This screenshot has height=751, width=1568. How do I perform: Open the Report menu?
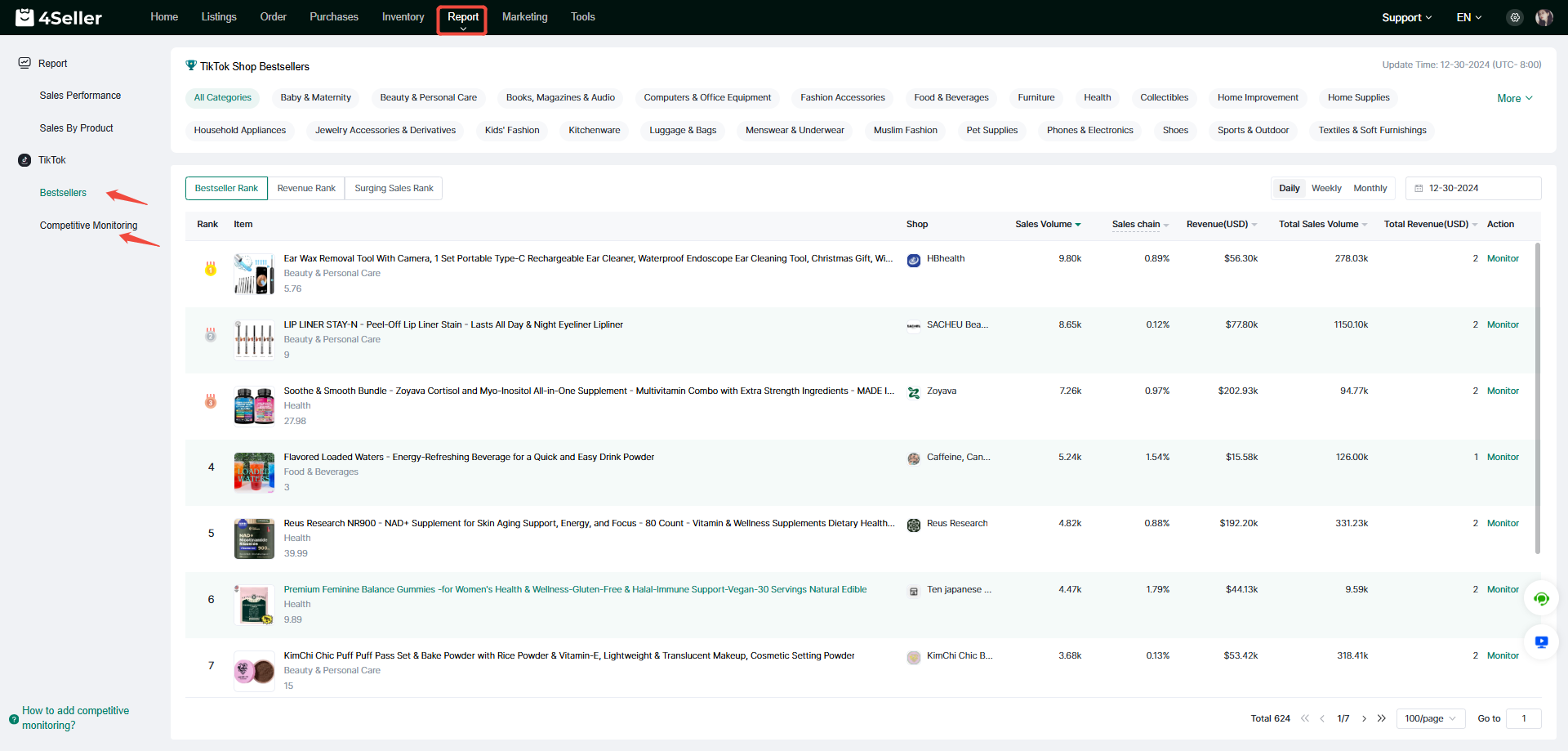coord(462,20)
